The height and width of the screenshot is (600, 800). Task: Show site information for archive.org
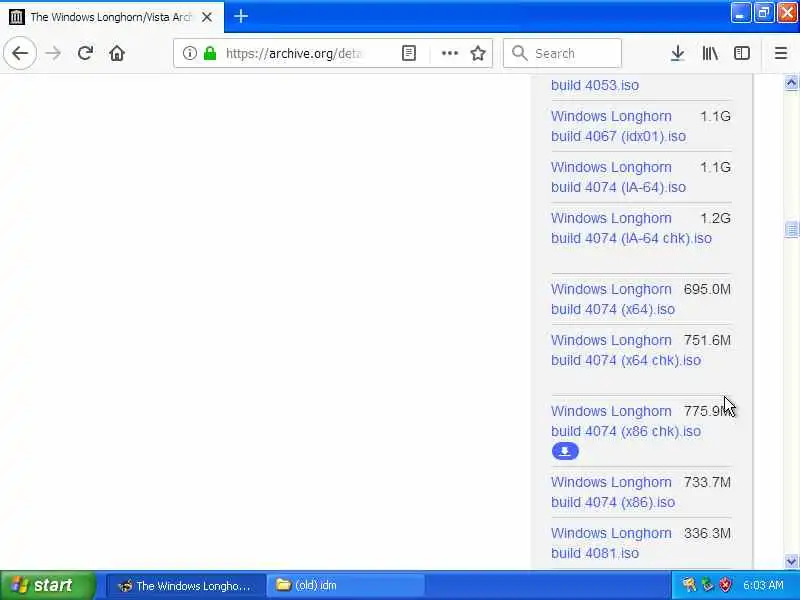point(189,53)
